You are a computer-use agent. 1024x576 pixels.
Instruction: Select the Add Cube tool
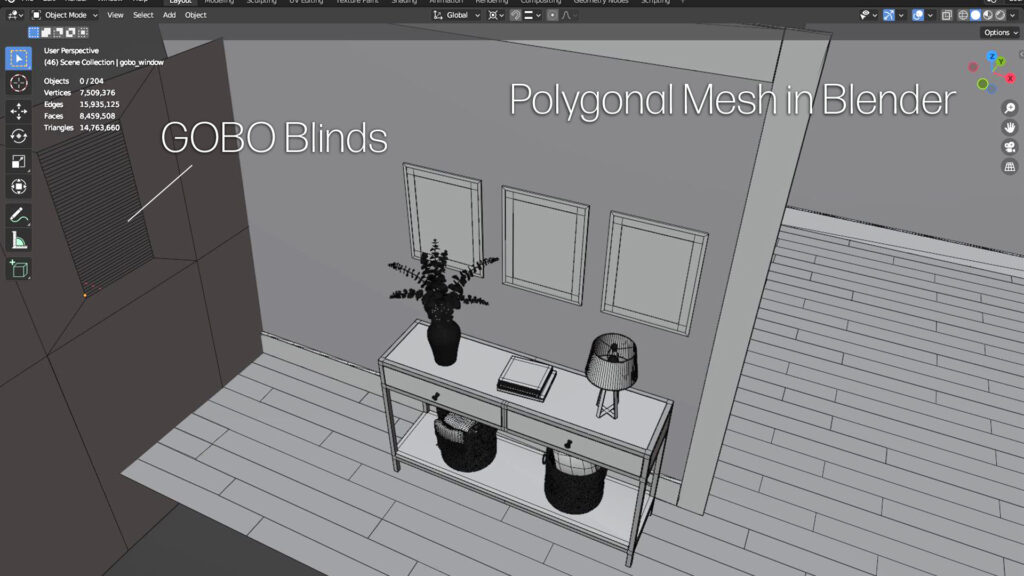click(19, 268)
